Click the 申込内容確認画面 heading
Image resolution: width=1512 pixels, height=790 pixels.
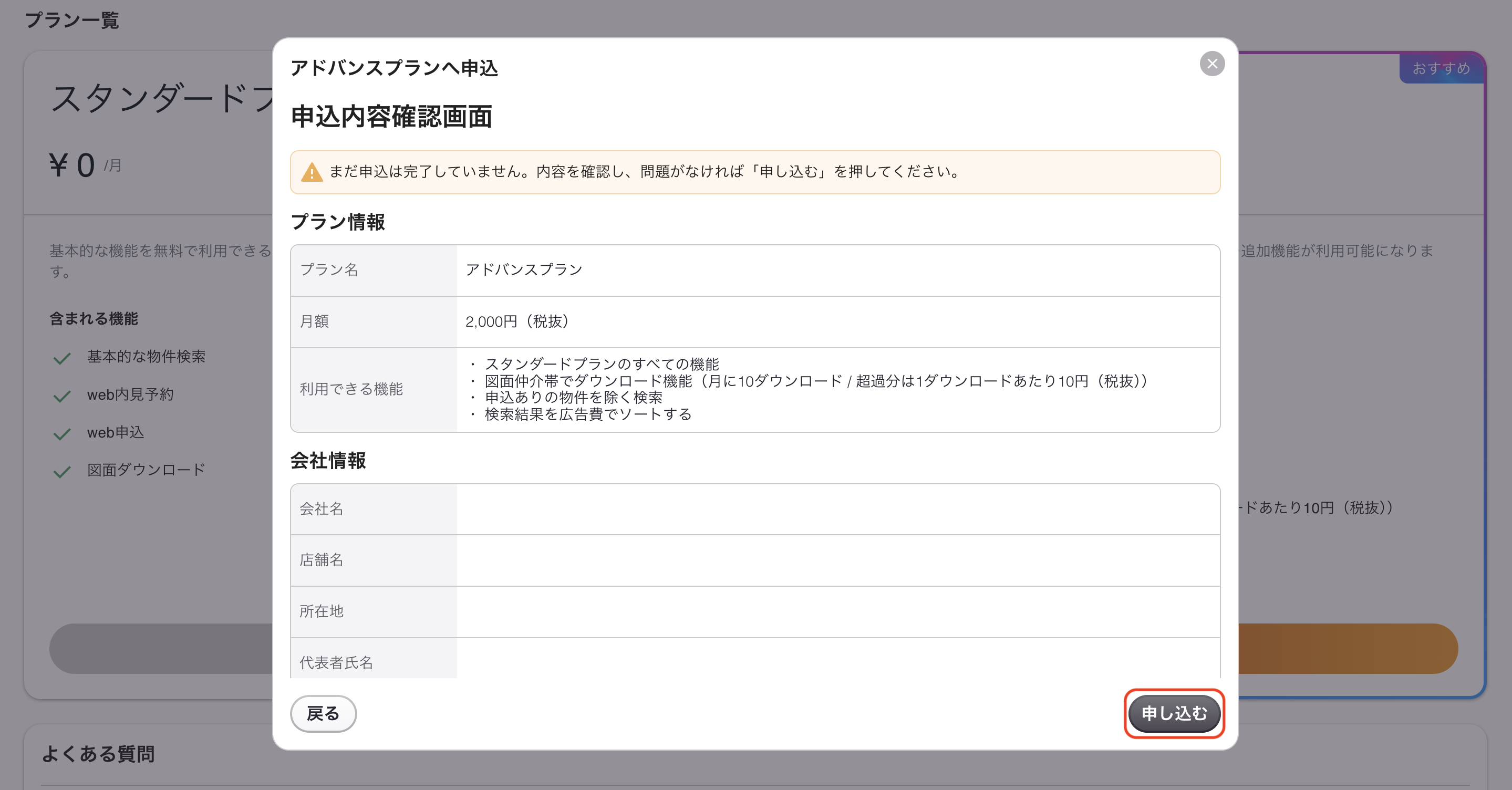[391, 116]
